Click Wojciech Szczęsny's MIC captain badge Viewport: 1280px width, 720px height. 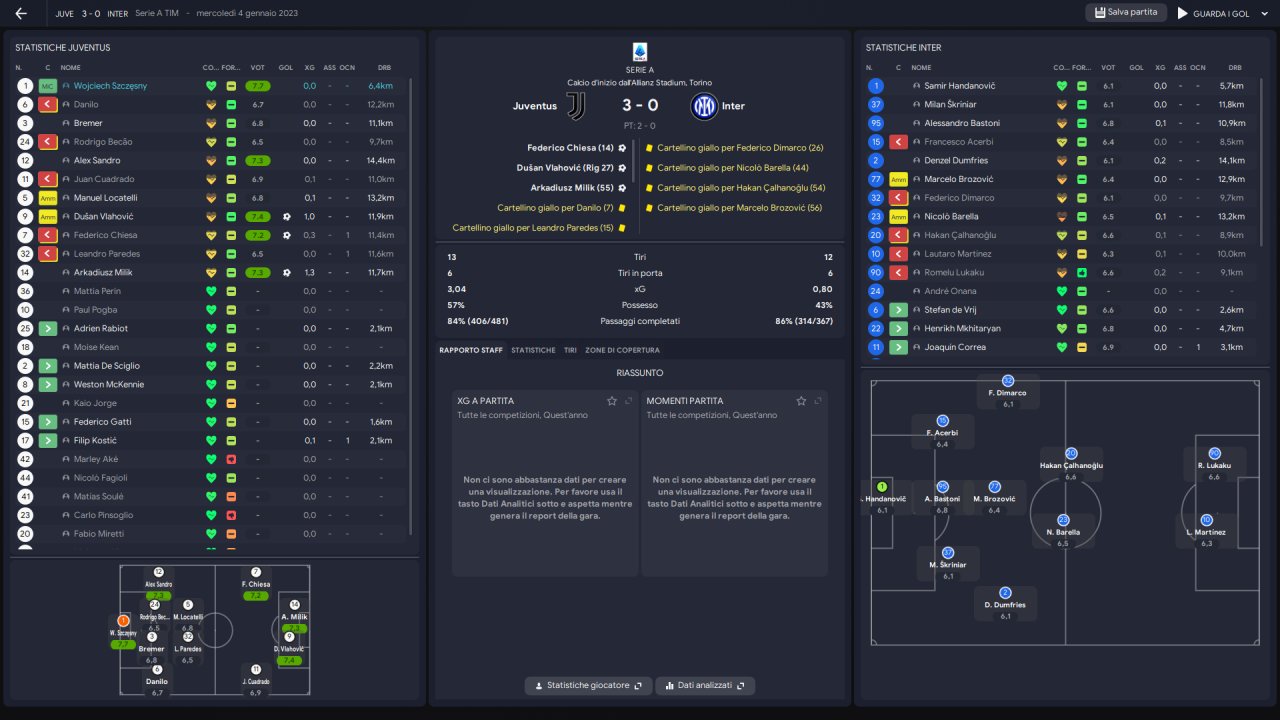coord(48,86)
